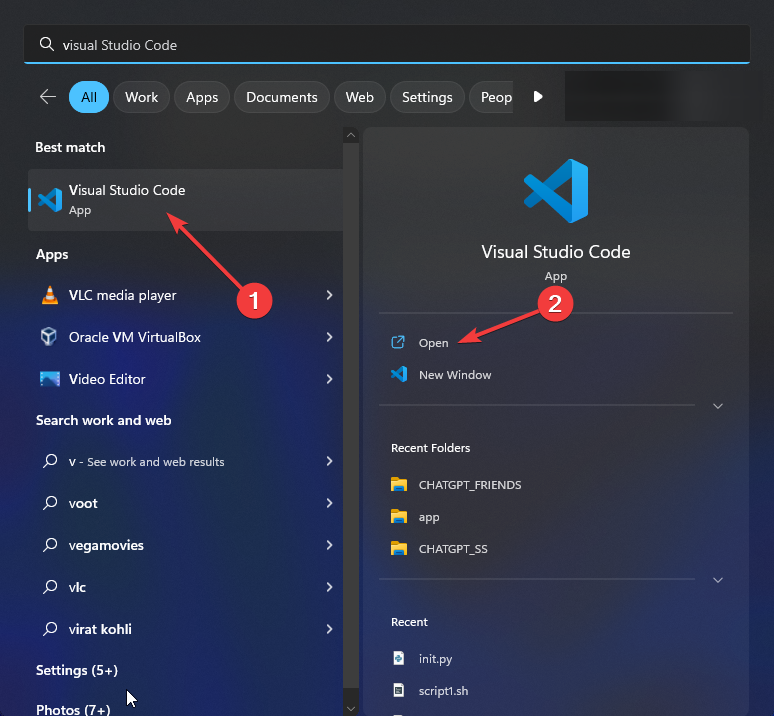This screenshot has height=716, width=774.
Task: Click the Visual Studio Code icon in Best match
Action: [50, 200]
